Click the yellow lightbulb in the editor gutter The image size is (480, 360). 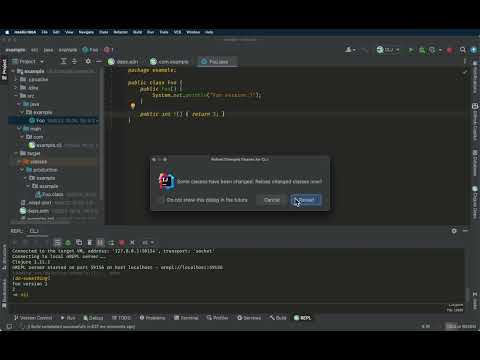pos(133,106)
